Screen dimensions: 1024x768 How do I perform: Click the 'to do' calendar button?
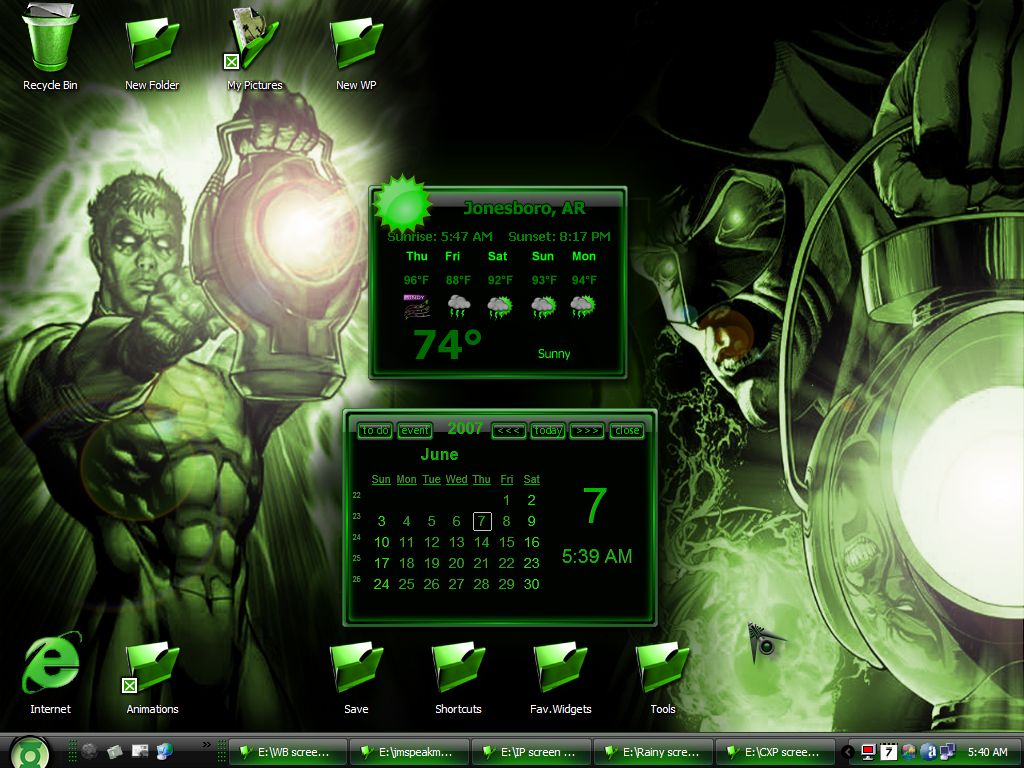click(375, 430)
